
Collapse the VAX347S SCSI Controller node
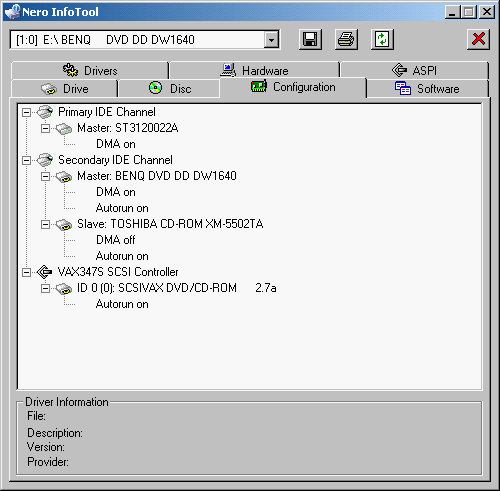tap(26, 272)
